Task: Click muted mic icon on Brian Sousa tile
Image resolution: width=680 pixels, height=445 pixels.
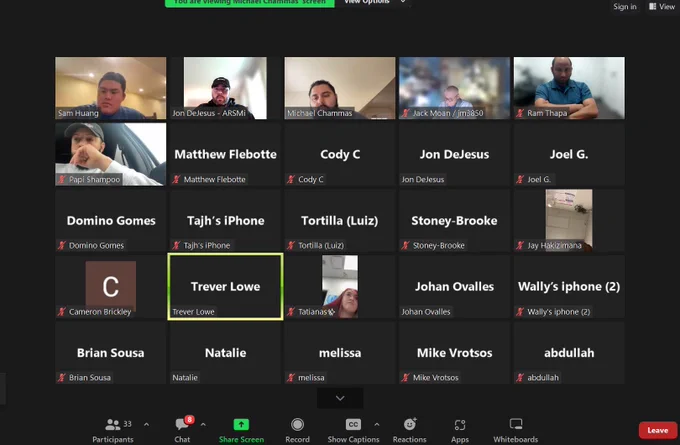Action: click(62, 377)
